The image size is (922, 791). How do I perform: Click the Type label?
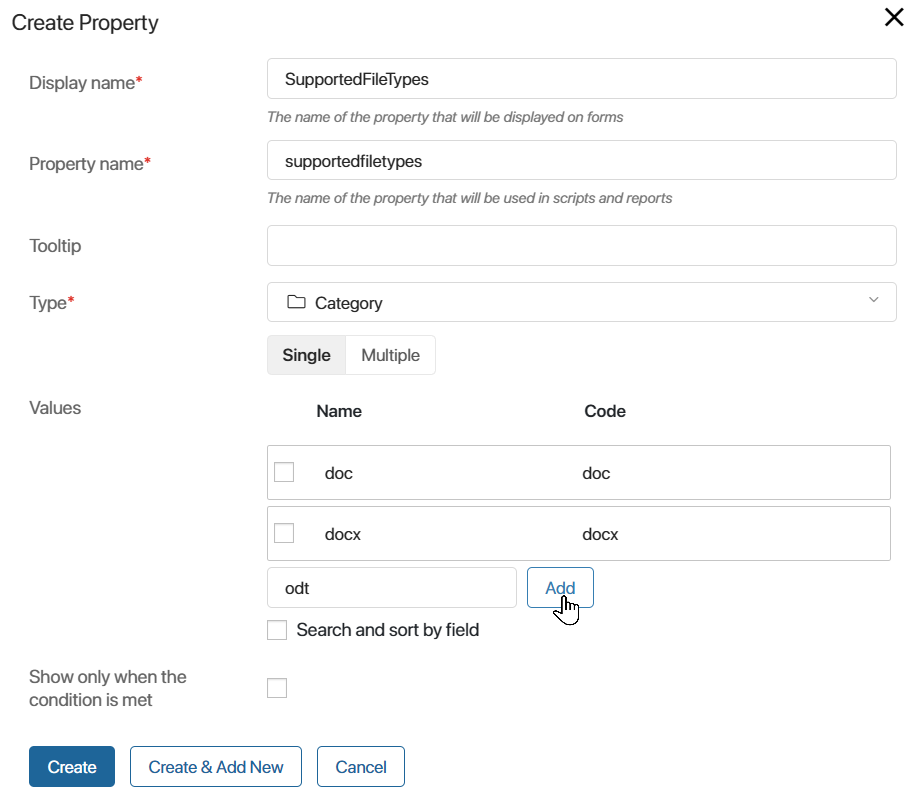[52, 303]
